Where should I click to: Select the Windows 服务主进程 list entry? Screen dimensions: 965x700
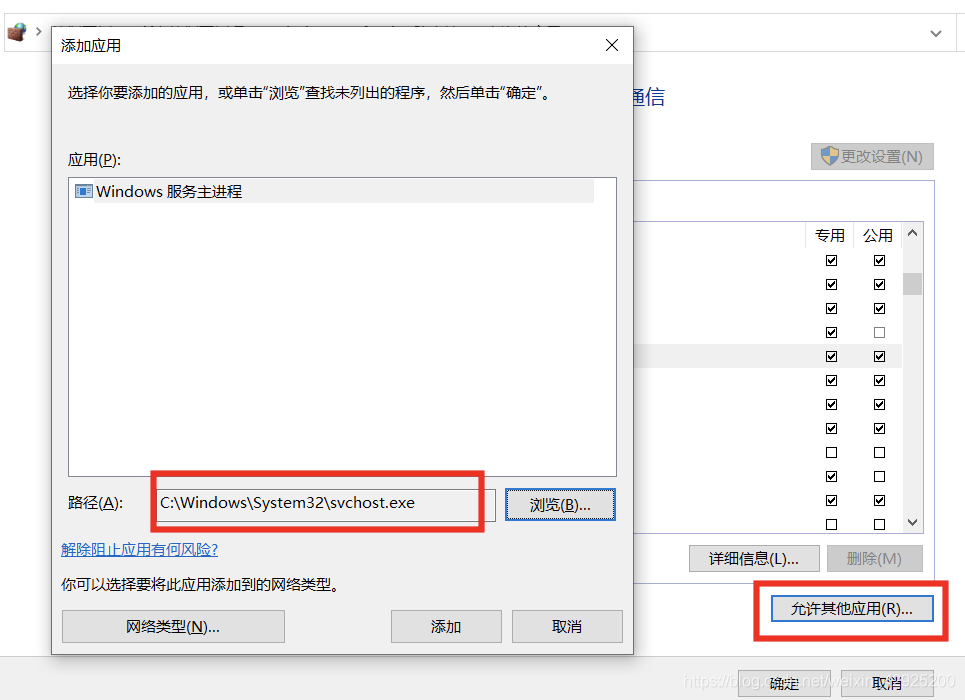pos(332,191)
